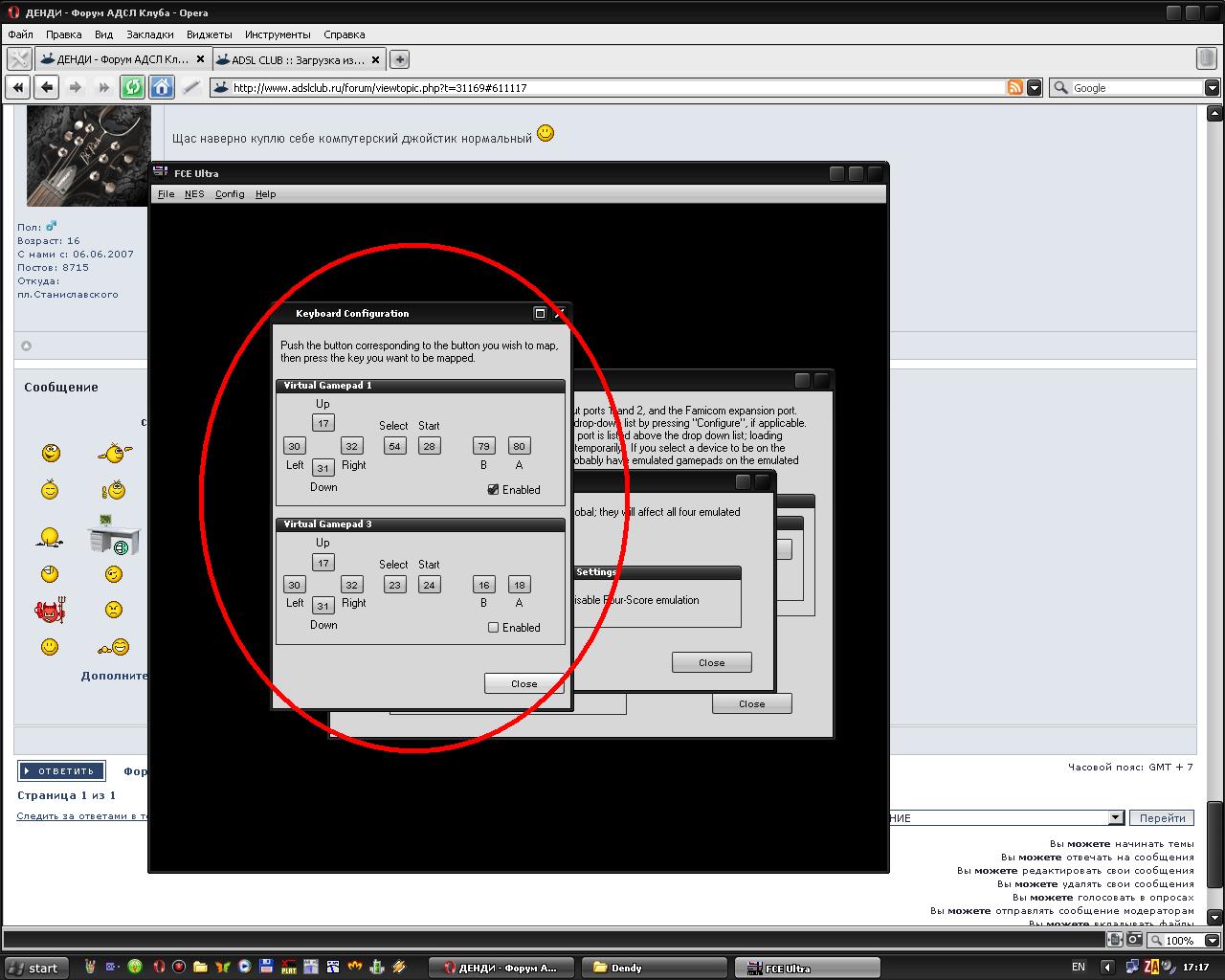The image size is (1225, 980).
Task: Open the address bar dropdown arrow
Action: [1035, 87]
